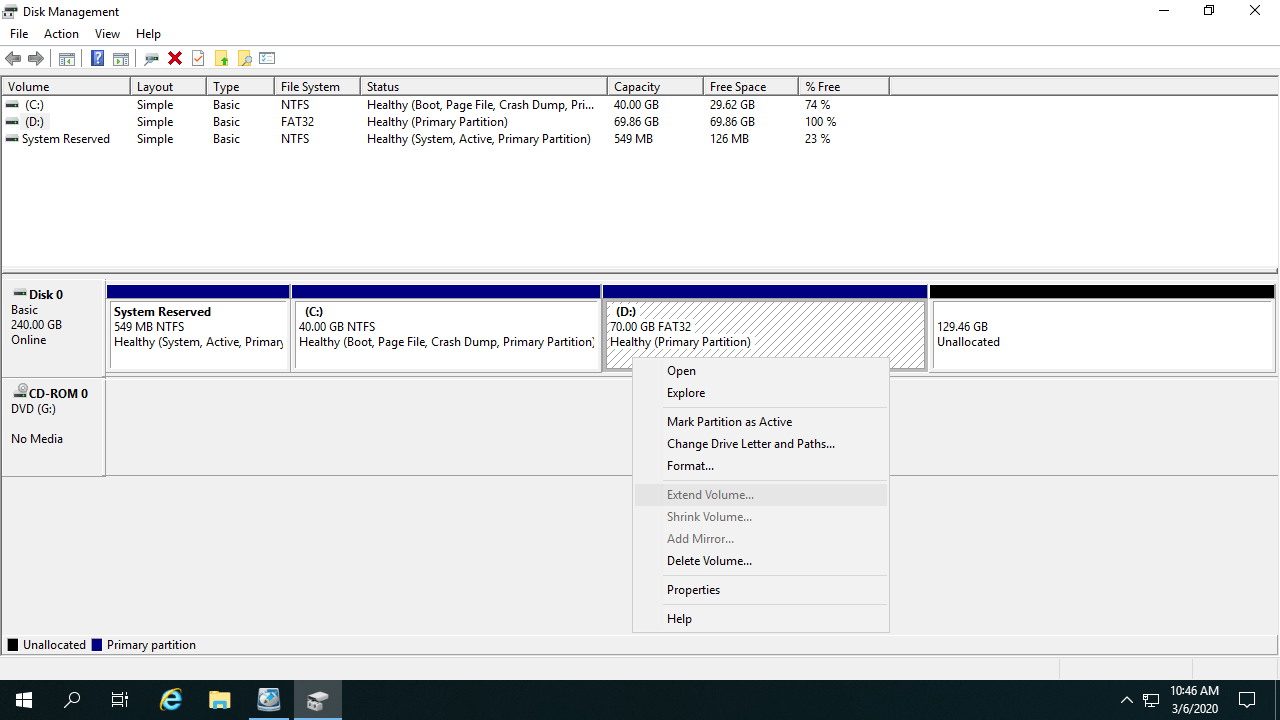Click the red X Delete toolbar icon
This screenshot has height=720, width=1280.
[175, 58]
